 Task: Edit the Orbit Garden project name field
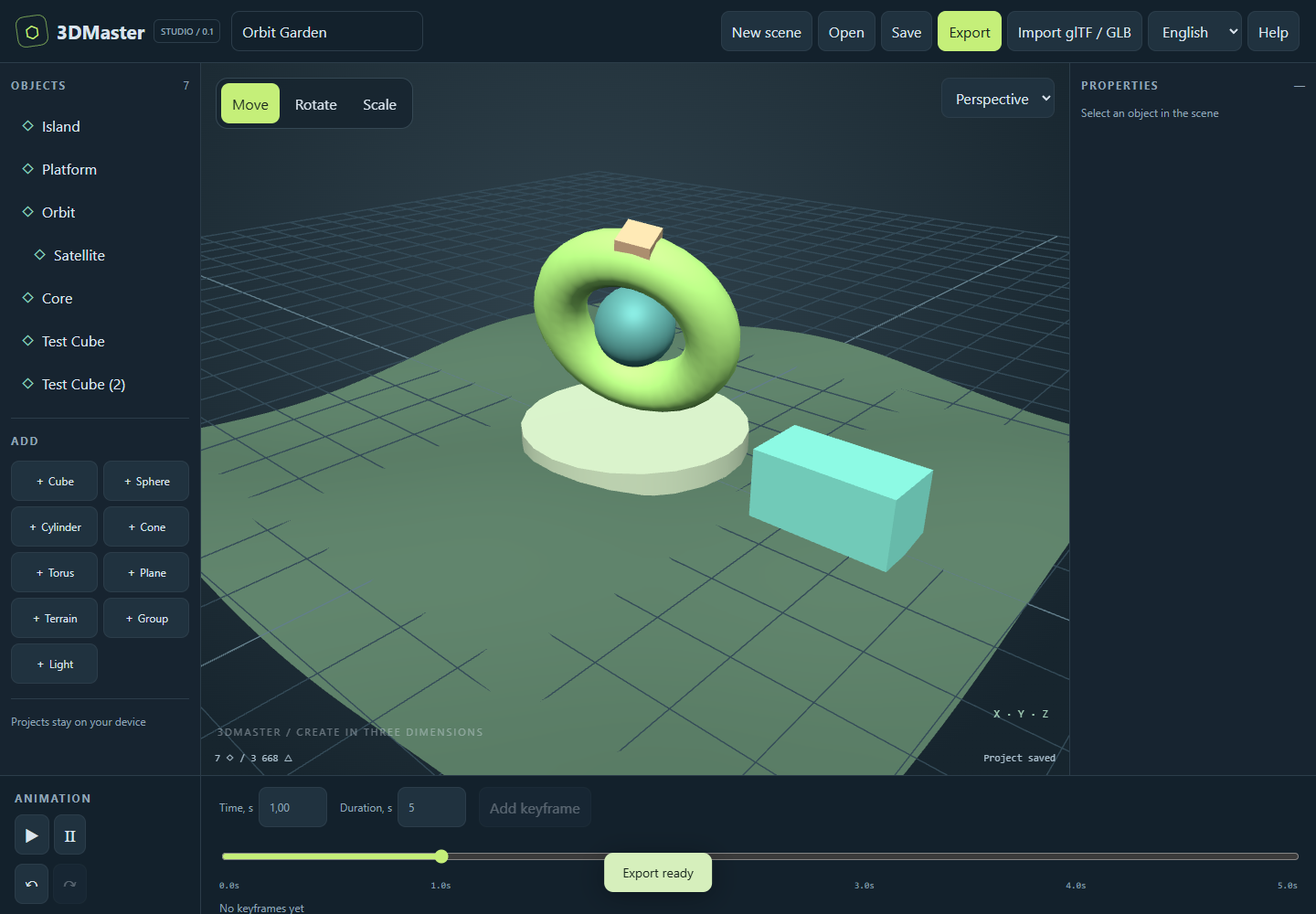(x=327, y=32)
